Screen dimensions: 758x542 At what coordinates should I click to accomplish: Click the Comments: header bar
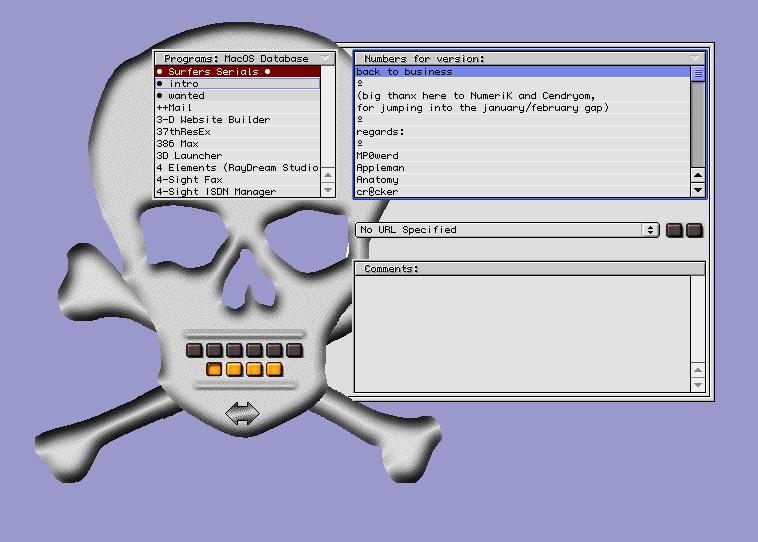(530, 269)
